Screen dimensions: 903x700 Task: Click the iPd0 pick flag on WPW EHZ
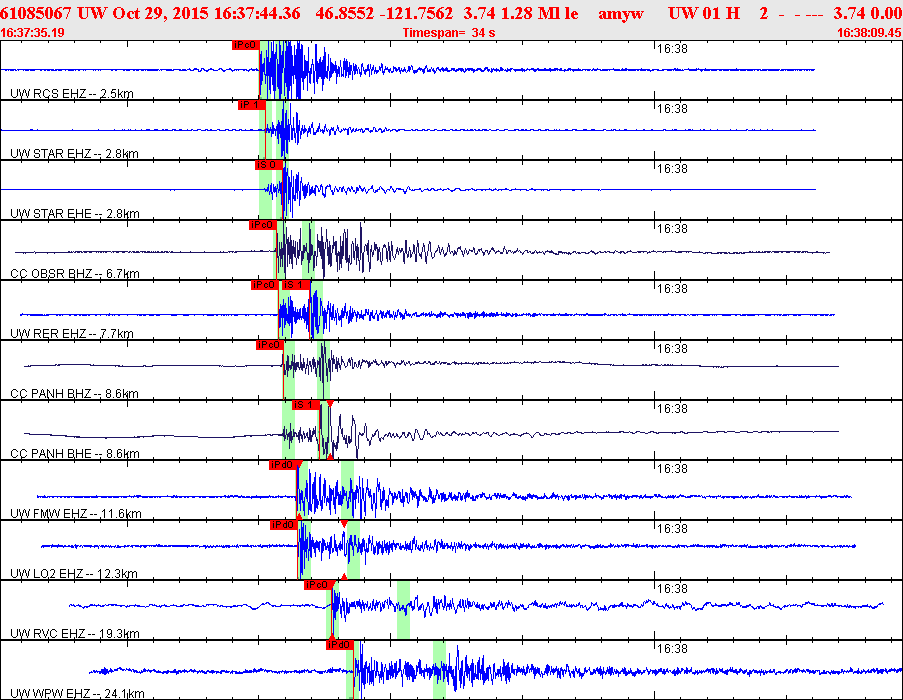tap(339, 645)
